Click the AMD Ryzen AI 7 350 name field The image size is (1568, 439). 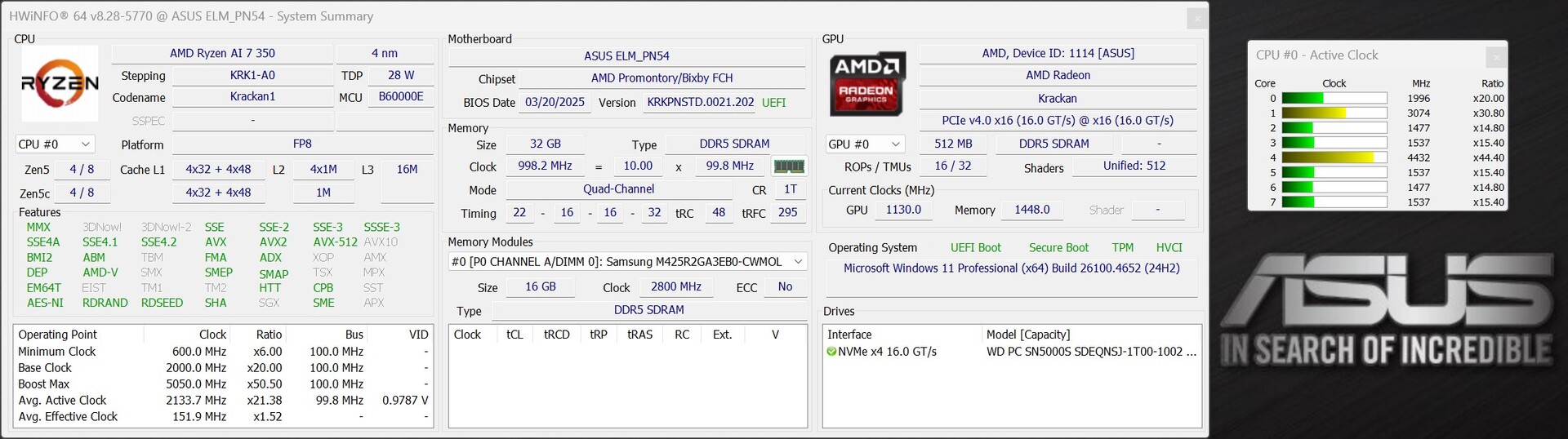click(x=222, y=54)
